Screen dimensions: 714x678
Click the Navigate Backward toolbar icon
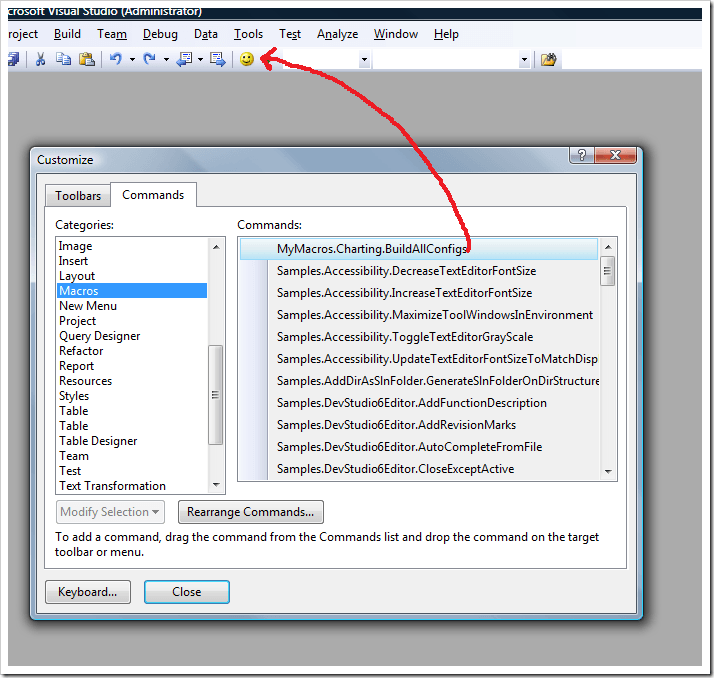pos(184,59)
